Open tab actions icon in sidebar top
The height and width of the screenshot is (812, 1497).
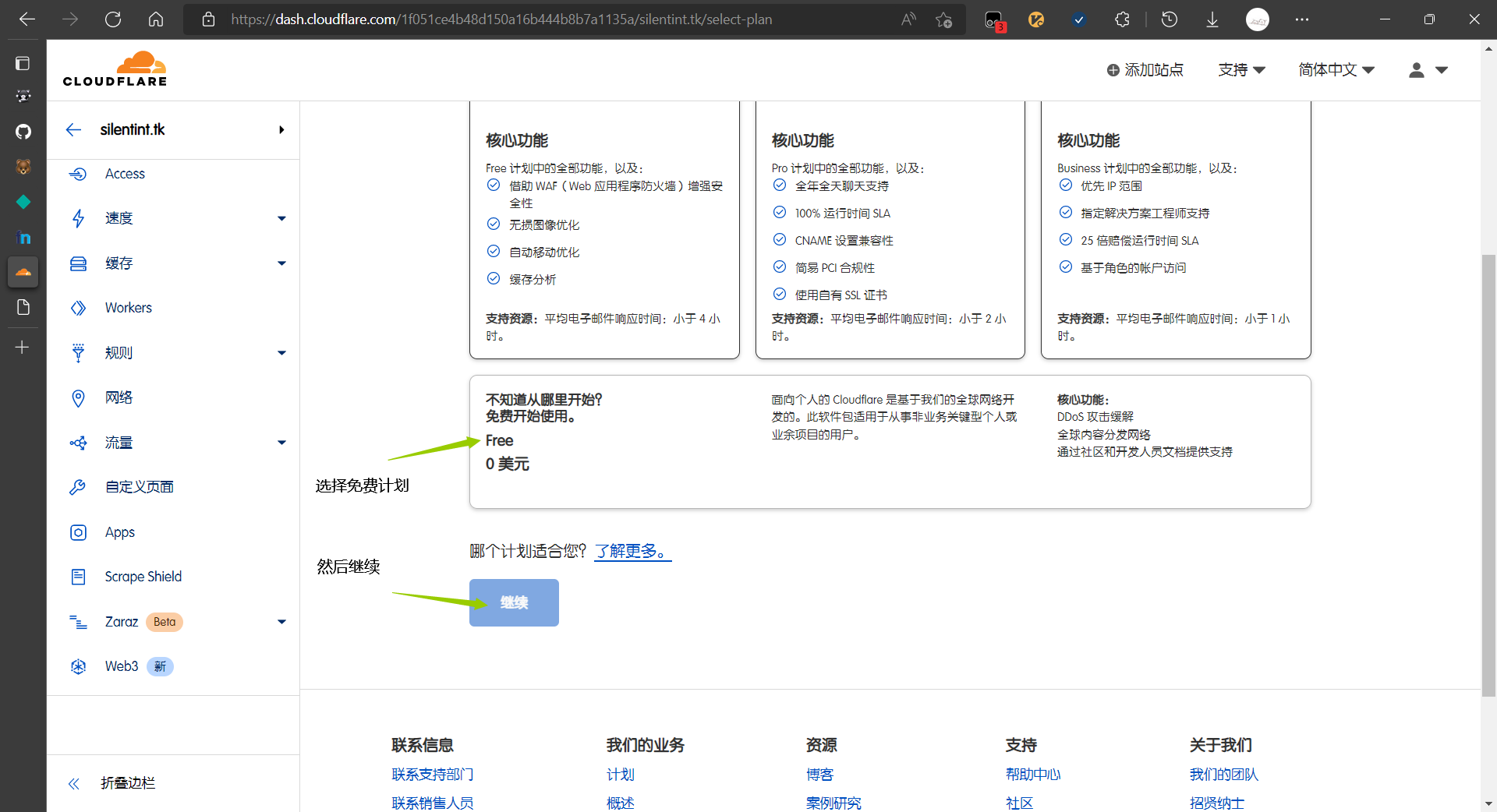tap(23, 63)
